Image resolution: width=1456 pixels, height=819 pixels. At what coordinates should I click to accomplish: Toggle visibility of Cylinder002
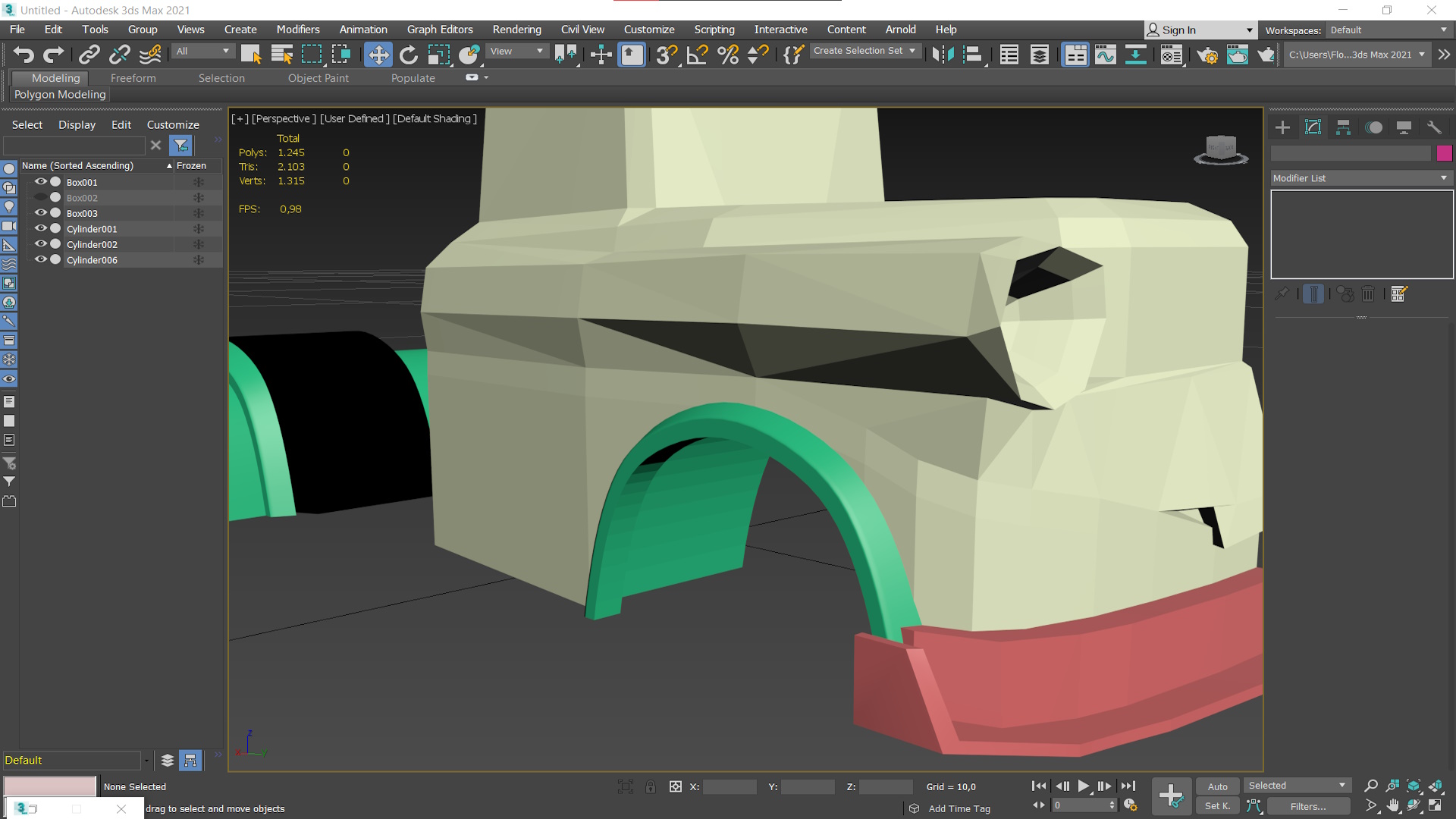click(41, 244)
